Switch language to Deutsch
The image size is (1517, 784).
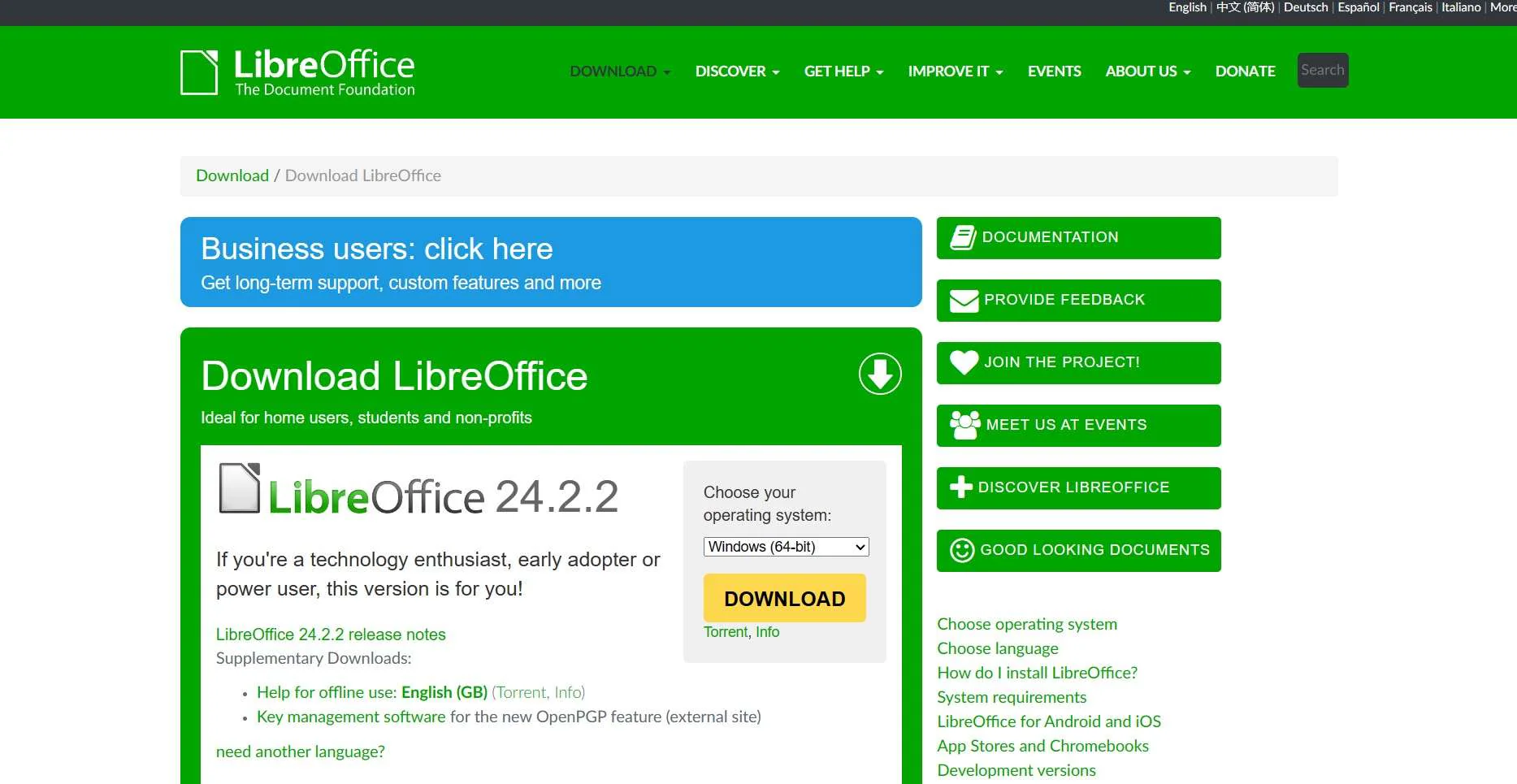click(1306, 7)
